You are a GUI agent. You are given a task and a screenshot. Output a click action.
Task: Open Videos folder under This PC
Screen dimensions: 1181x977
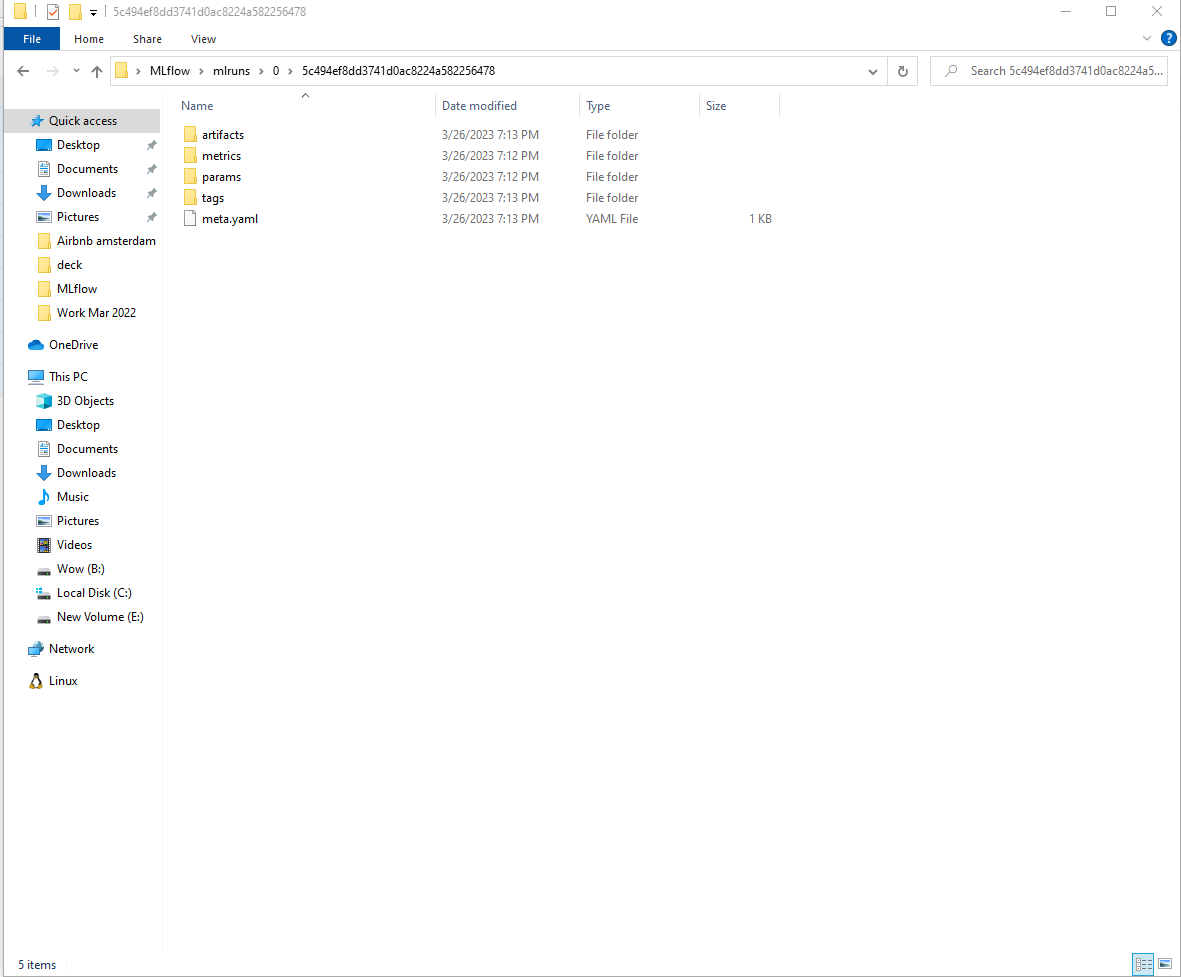click(74, 545)
